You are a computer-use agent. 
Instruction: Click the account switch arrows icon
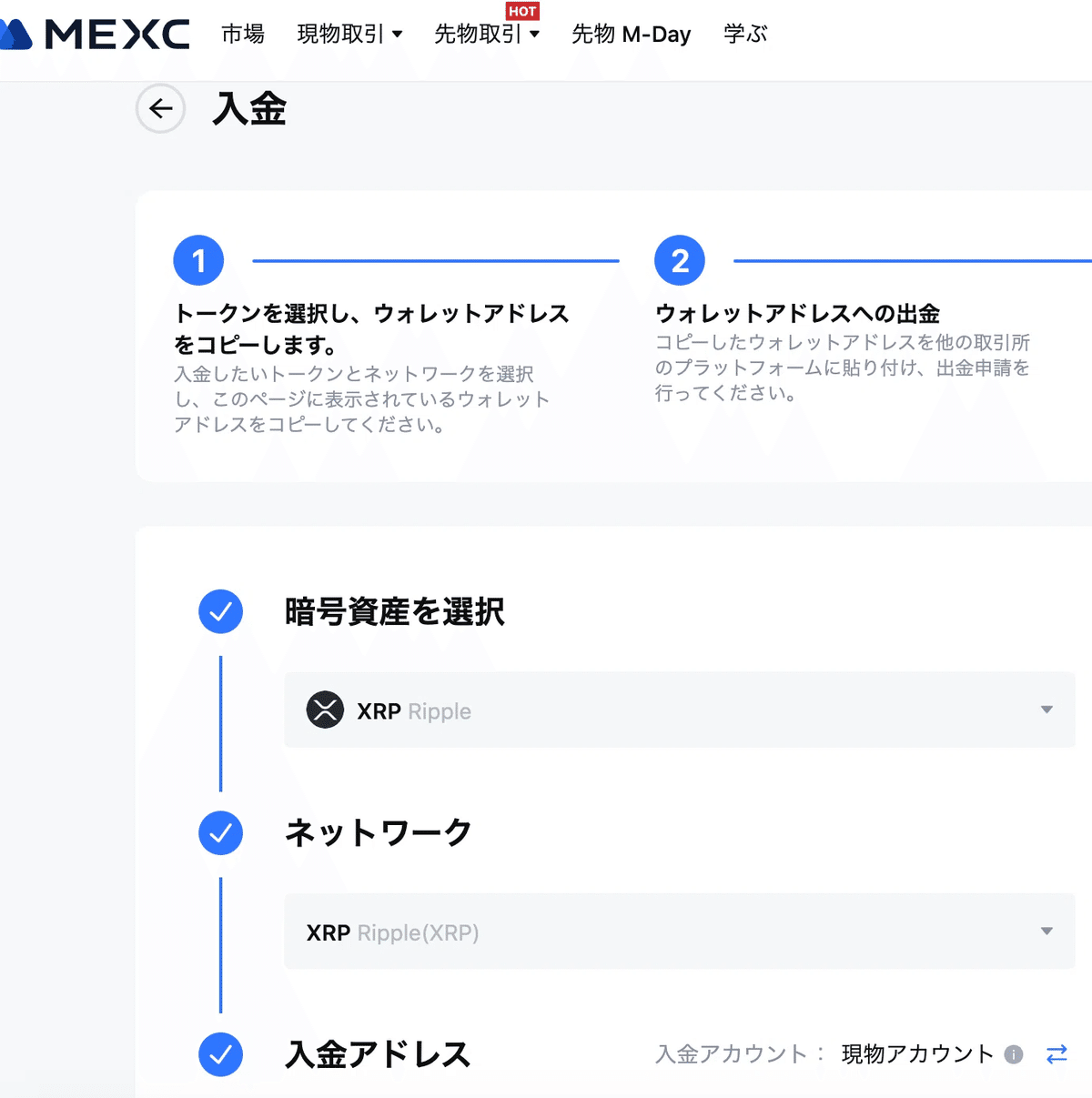tap(1057, 1054)
